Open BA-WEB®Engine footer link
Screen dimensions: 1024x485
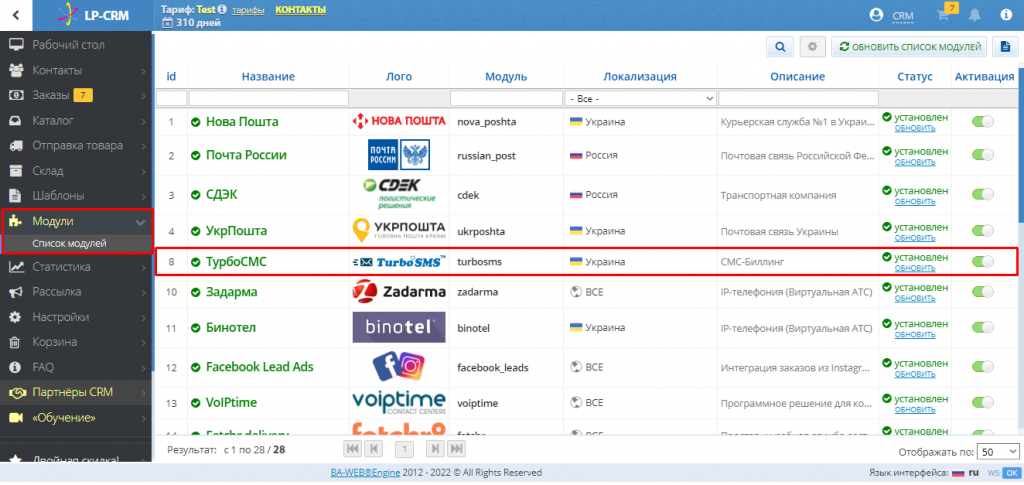(x=364, y=473)
